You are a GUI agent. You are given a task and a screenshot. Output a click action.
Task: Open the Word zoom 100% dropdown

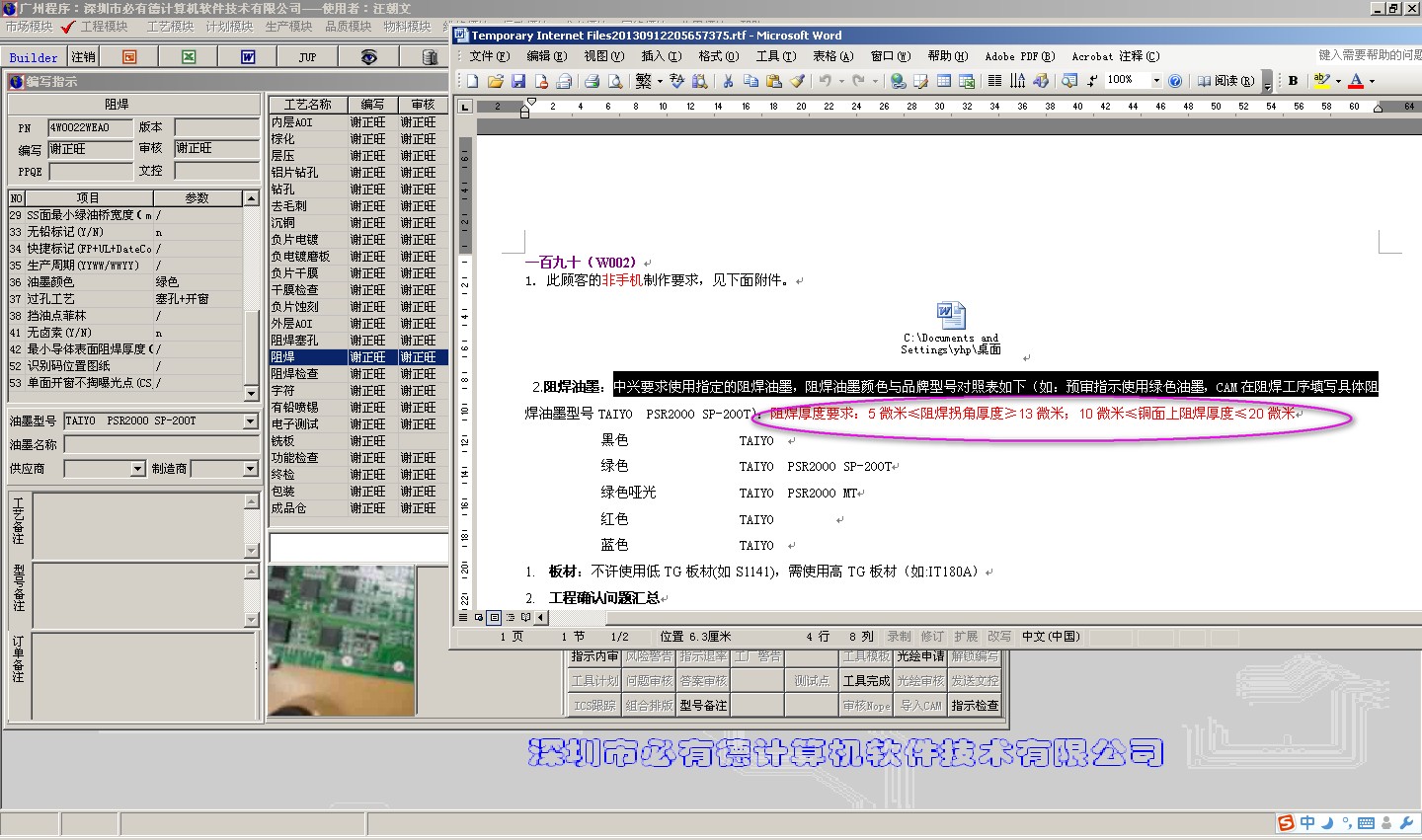coord(1156,81)
